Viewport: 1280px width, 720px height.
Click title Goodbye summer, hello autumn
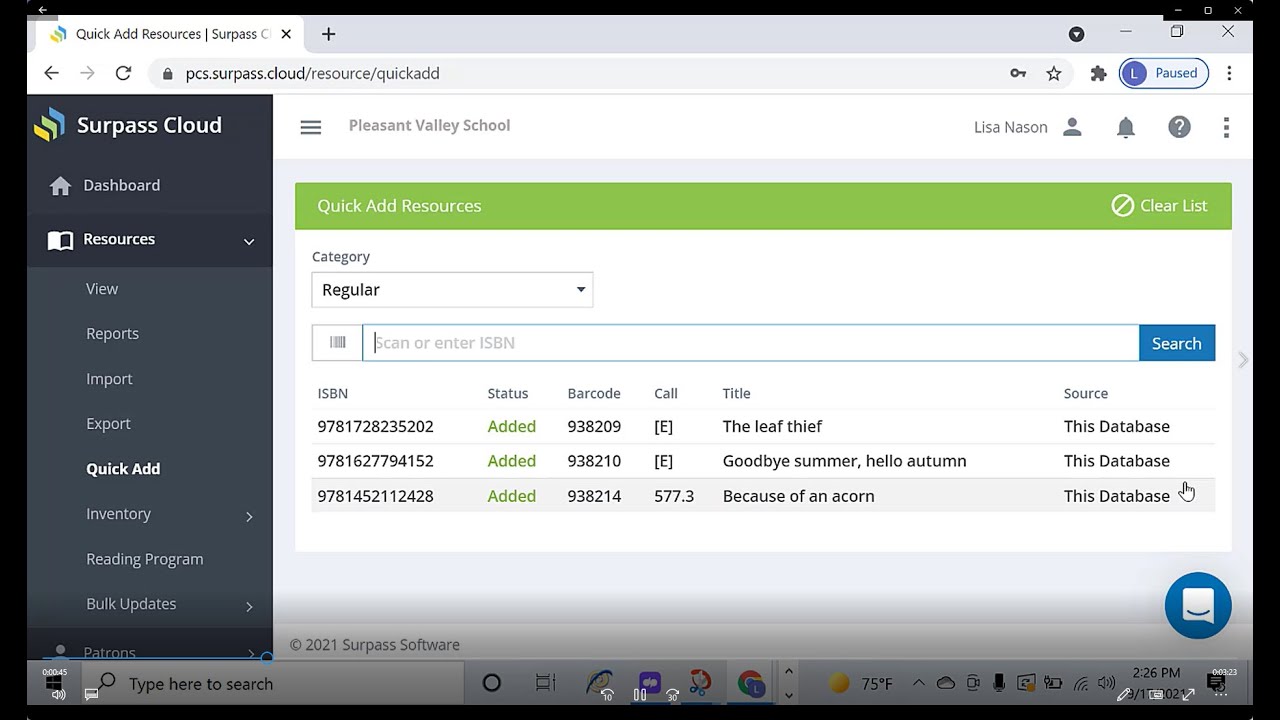[844, 461]
